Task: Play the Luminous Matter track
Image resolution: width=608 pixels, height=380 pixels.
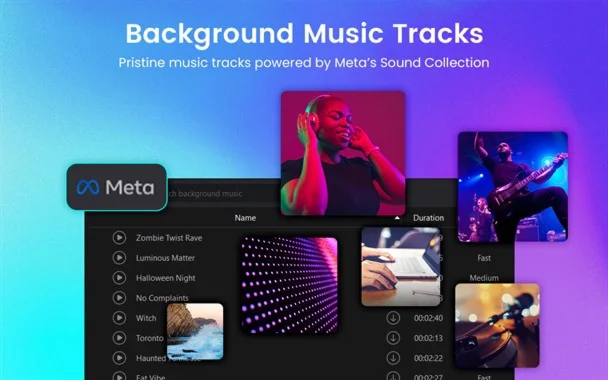Action: (x=119, y=258)
